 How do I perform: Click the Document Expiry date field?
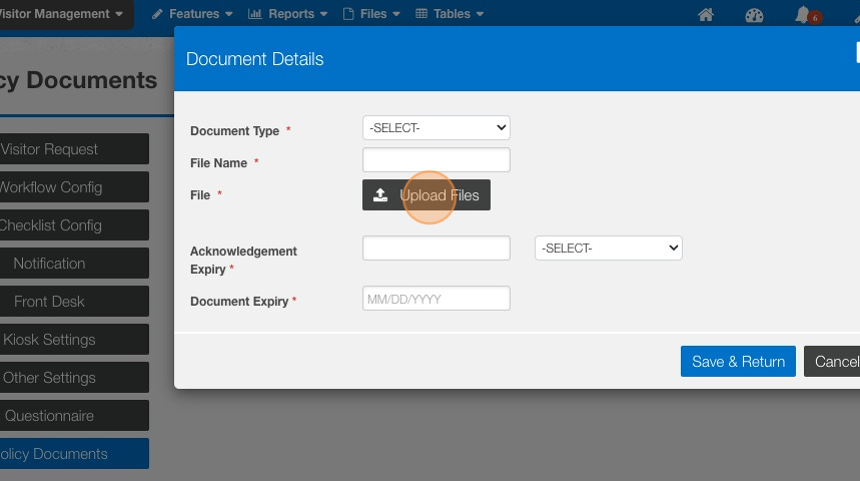(x=436, y=298)
